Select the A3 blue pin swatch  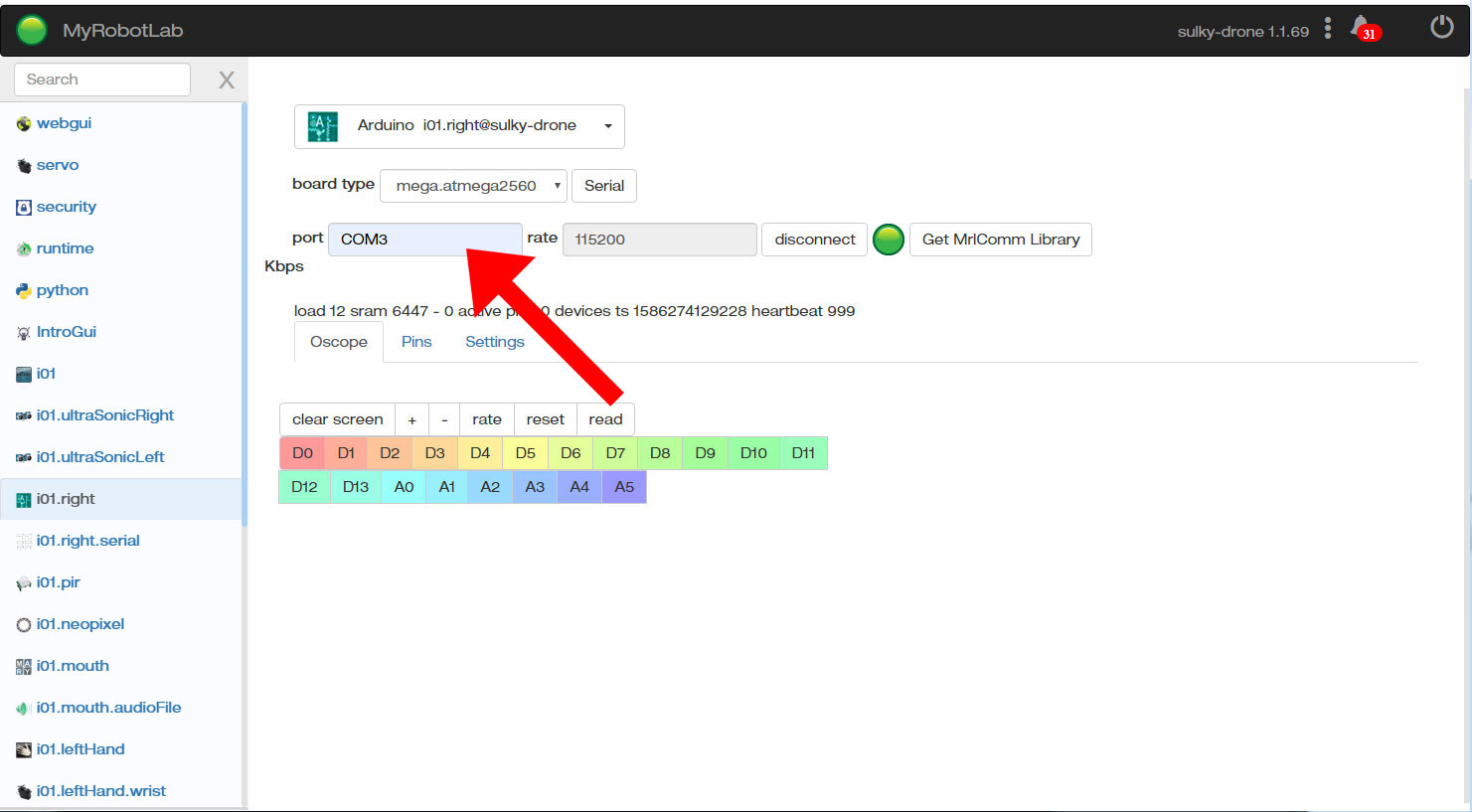coord(535,487)
